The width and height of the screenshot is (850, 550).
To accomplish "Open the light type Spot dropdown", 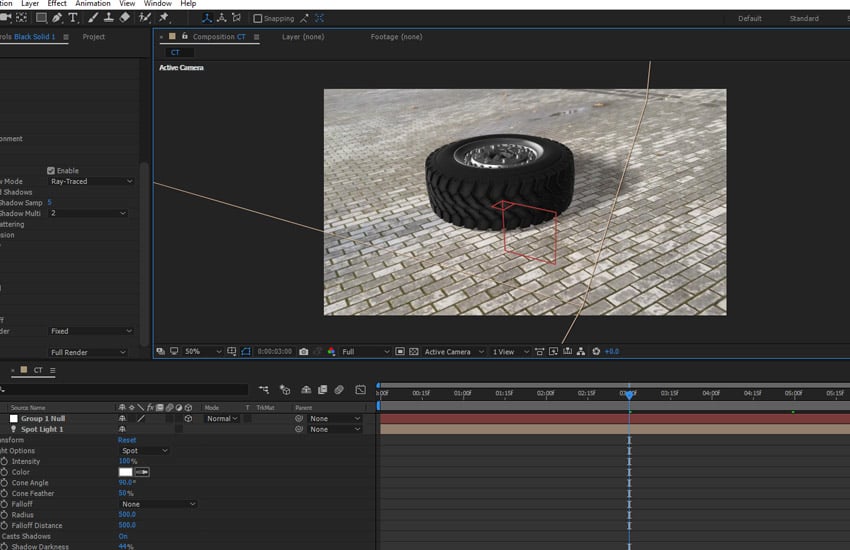I will 144,451.
